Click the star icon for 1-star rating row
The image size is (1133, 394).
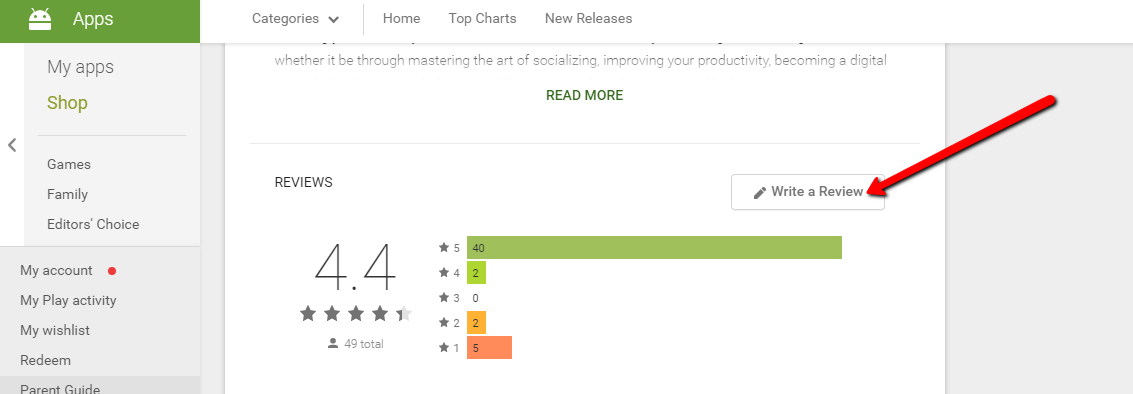pos(444,348)
